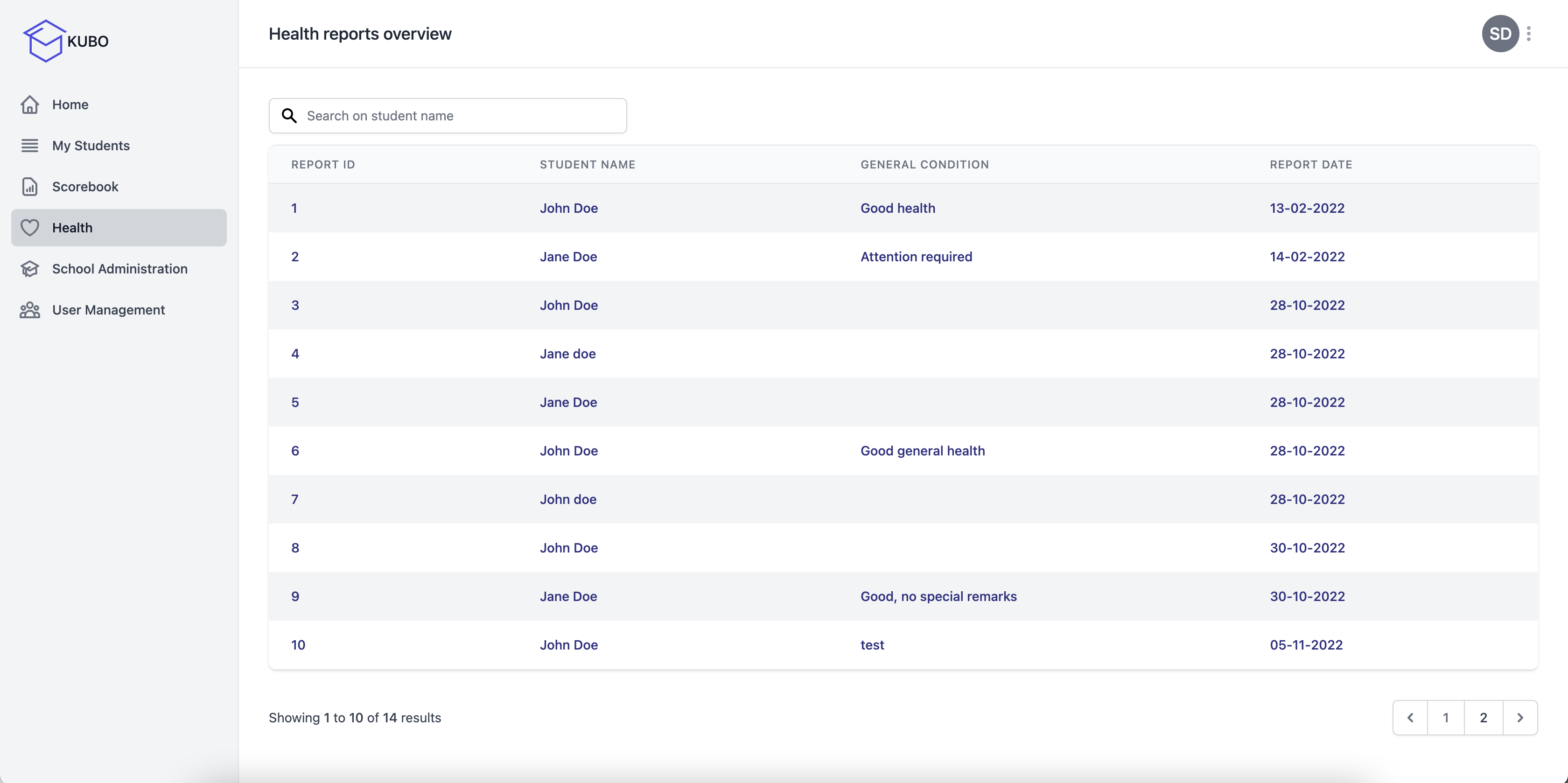
Task: Click the STUDENT NAME column header
Action: pos(588,164)
